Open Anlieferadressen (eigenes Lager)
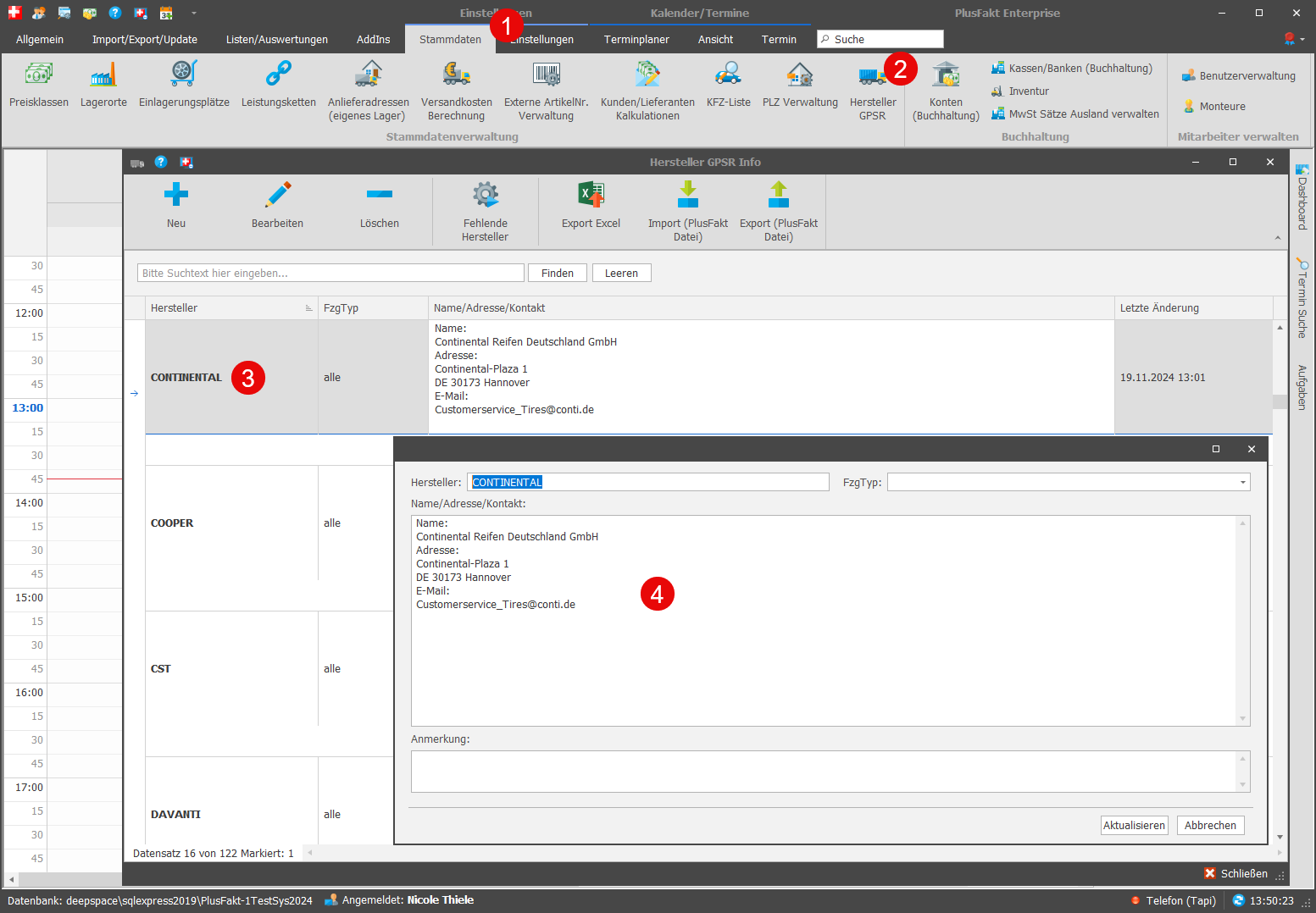1316x913 pixels. click(x=369, y=91)
